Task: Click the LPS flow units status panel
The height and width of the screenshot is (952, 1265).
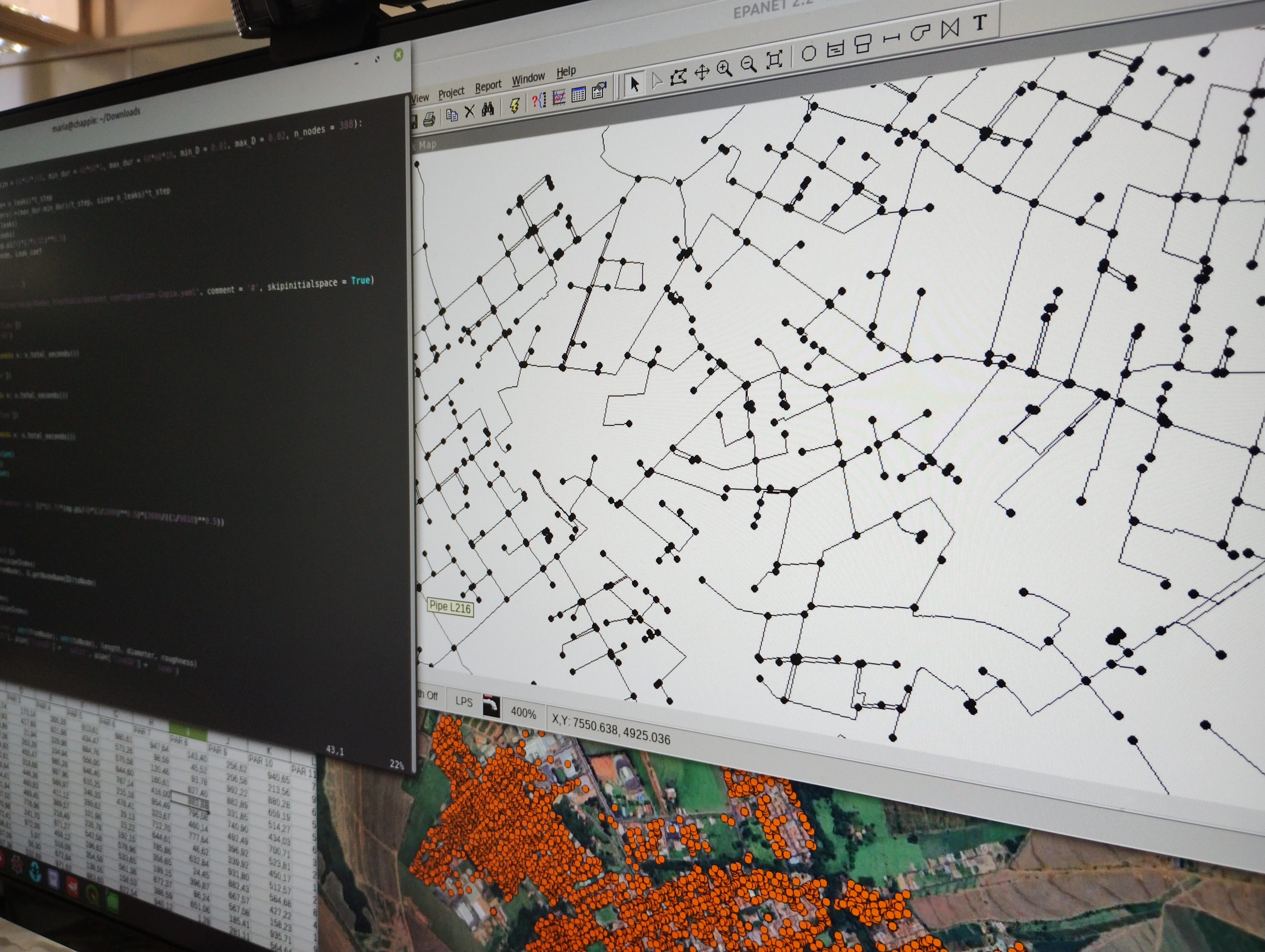Action: 463,701
